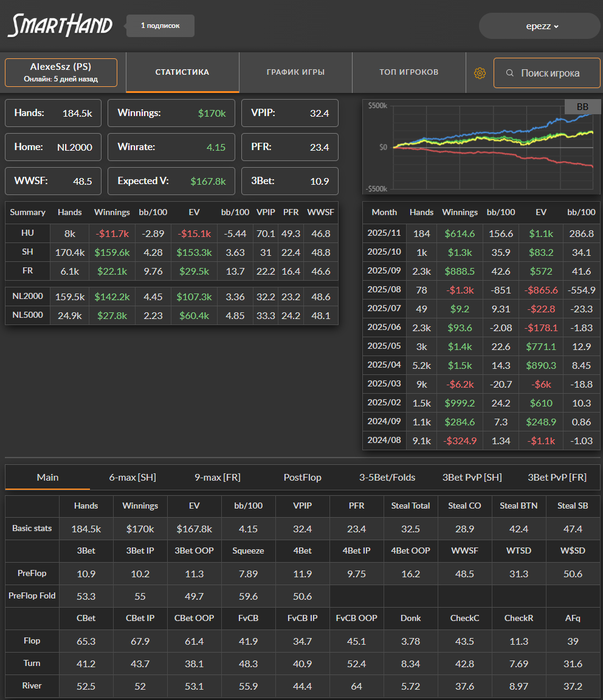Select the 2025/08 month row
Image resolution: width=603 pixels, height=700 pixels.
[480, 289]
